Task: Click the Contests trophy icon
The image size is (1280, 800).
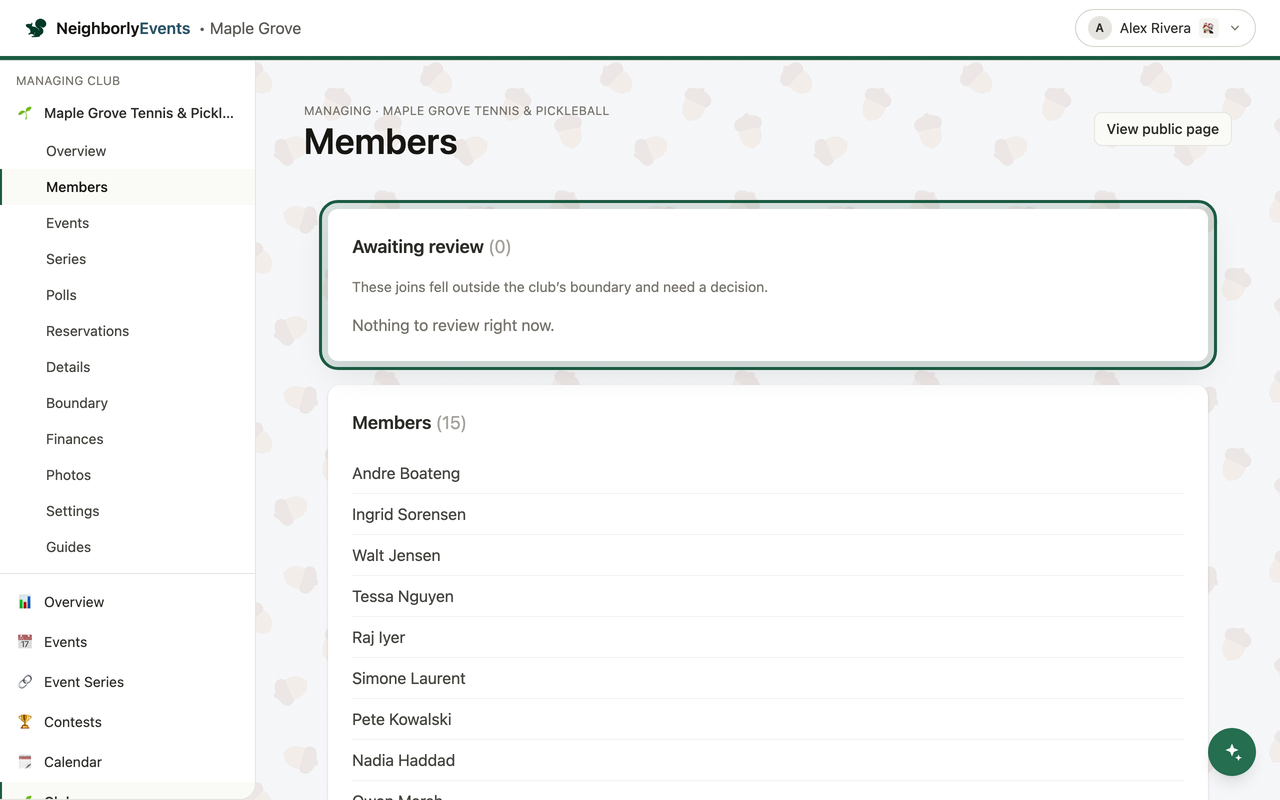Action: [x=25, y=722]
